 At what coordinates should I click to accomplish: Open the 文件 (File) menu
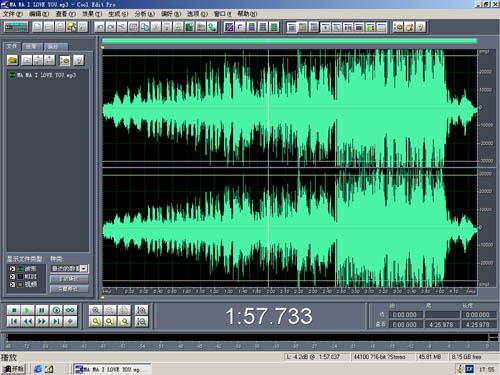click(13, 14)
